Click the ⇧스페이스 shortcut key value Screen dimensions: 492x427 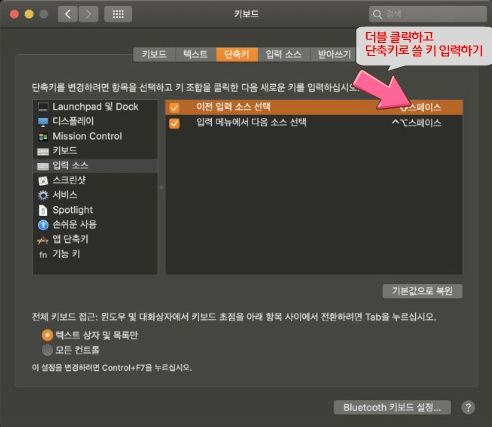pos(421,107)
